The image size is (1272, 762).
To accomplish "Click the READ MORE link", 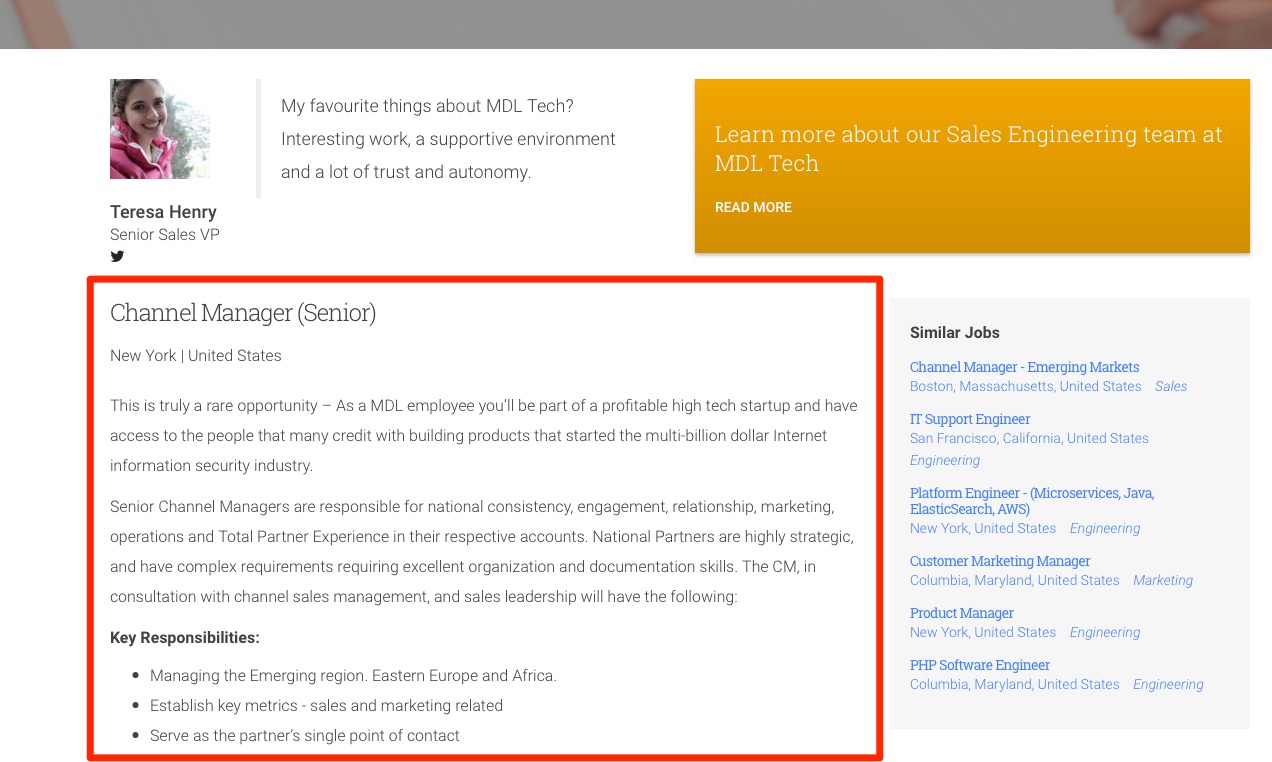I will coord(753,207).
